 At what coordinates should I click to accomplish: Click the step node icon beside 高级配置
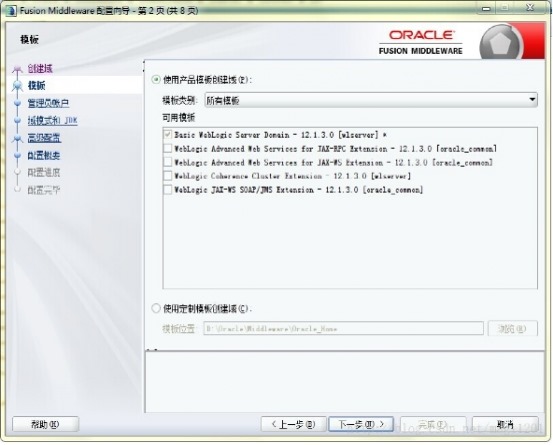17,138
